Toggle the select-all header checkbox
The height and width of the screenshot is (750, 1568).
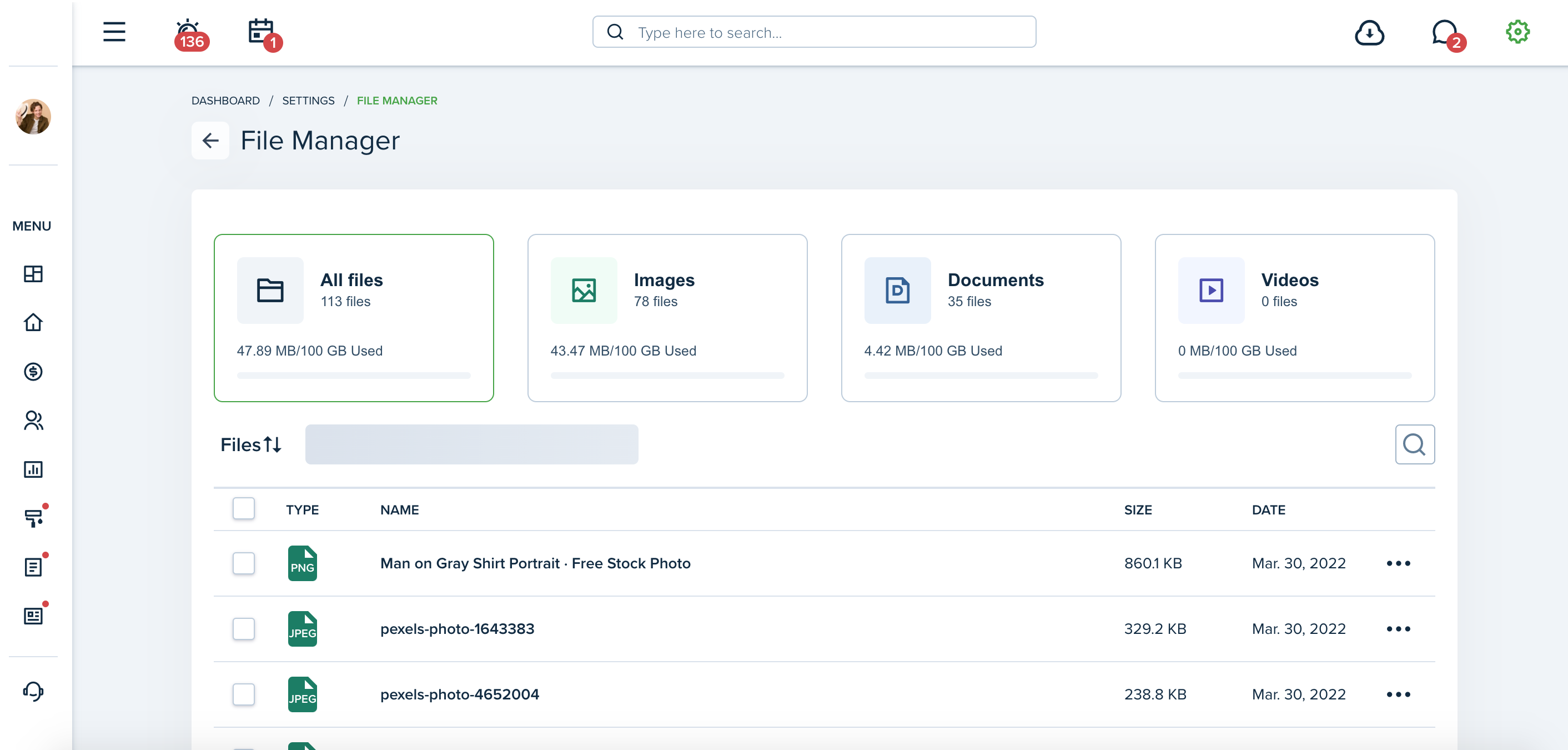click(244, 508)
